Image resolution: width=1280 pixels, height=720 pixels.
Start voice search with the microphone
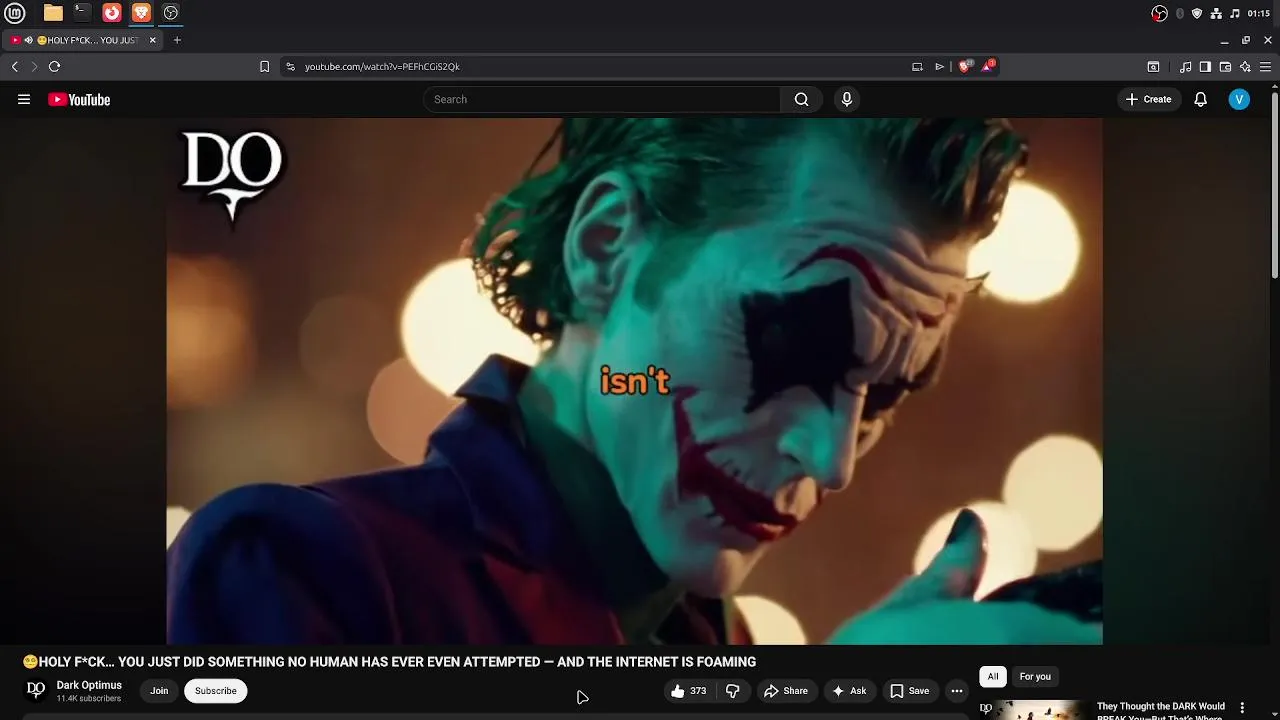point(846,99)
